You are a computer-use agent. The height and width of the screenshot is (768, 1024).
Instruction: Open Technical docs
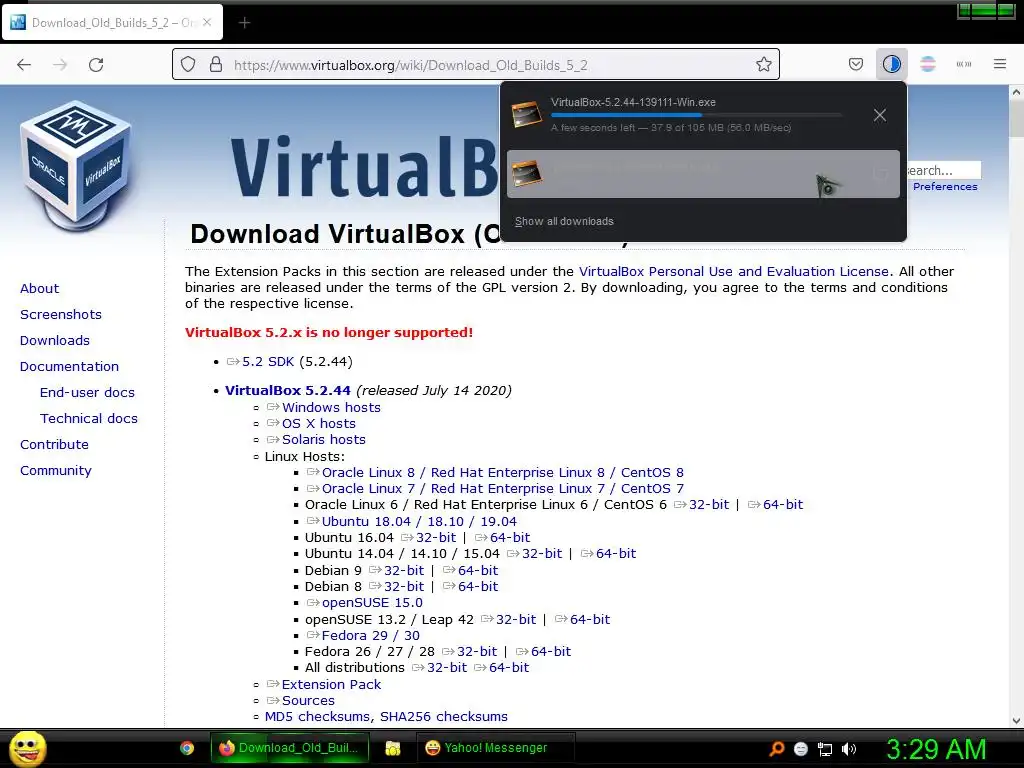[x=89, y=419]
